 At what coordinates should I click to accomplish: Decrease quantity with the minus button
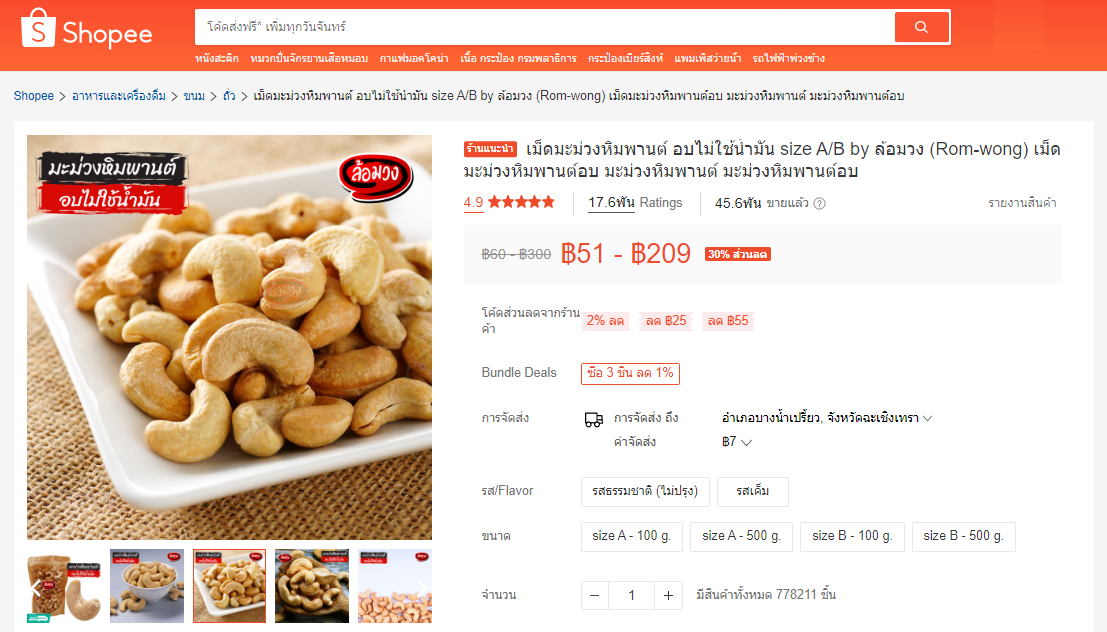coord(594,596)
